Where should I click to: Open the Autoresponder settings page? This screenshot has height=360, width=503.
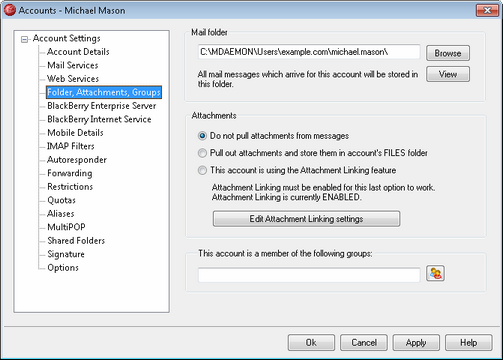tap(77, 160)
